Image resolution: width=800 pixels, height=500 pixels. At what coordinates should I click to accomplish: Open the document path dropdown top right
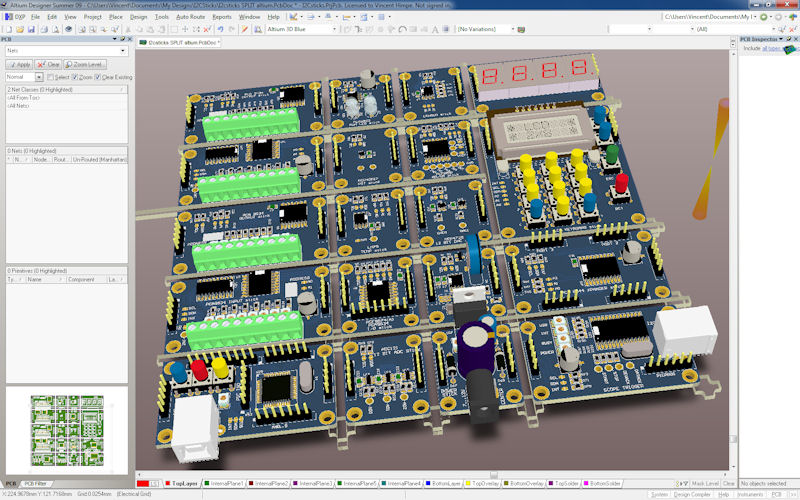point(756,17)
